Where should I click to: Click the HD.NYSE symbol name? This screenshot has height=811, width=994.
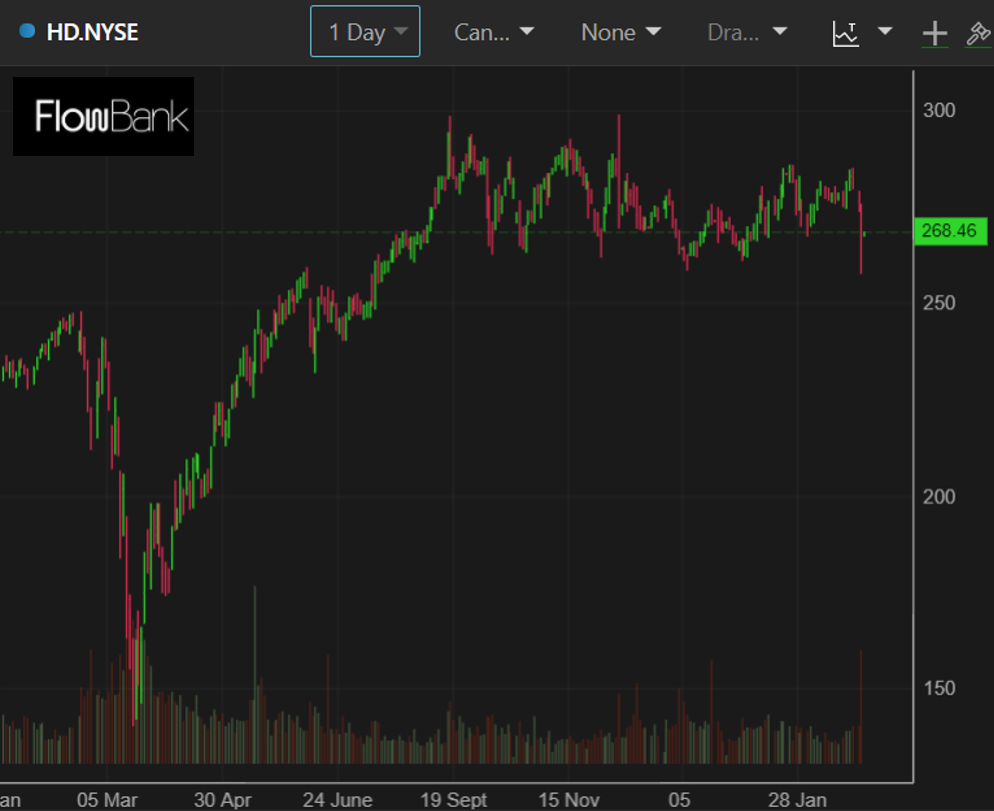92,32
